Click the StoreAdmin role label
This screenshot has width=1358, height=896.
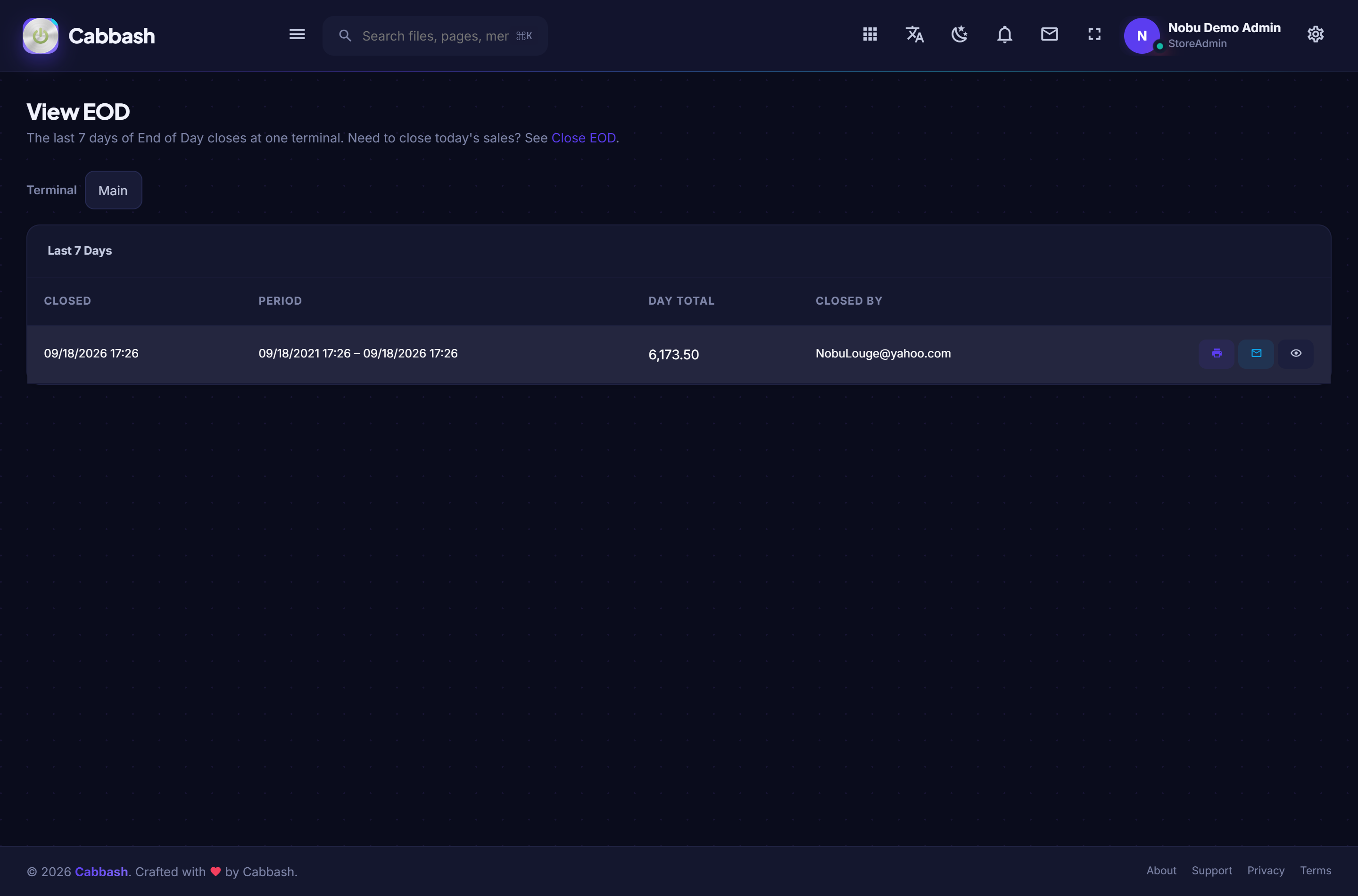coord(1197,44)
